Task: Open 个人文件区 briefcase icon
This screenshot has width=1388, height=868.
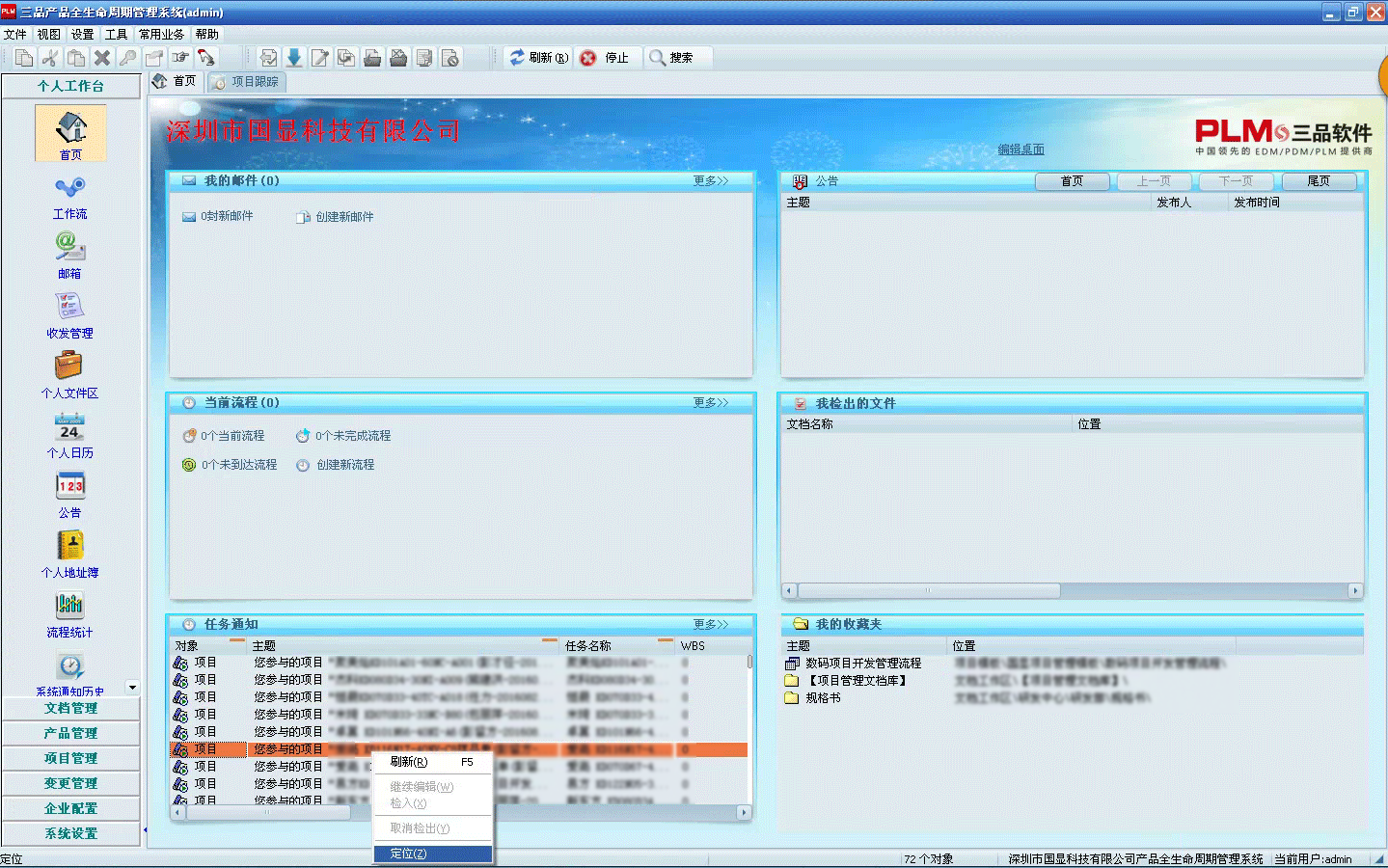Action: click(69, 366)
